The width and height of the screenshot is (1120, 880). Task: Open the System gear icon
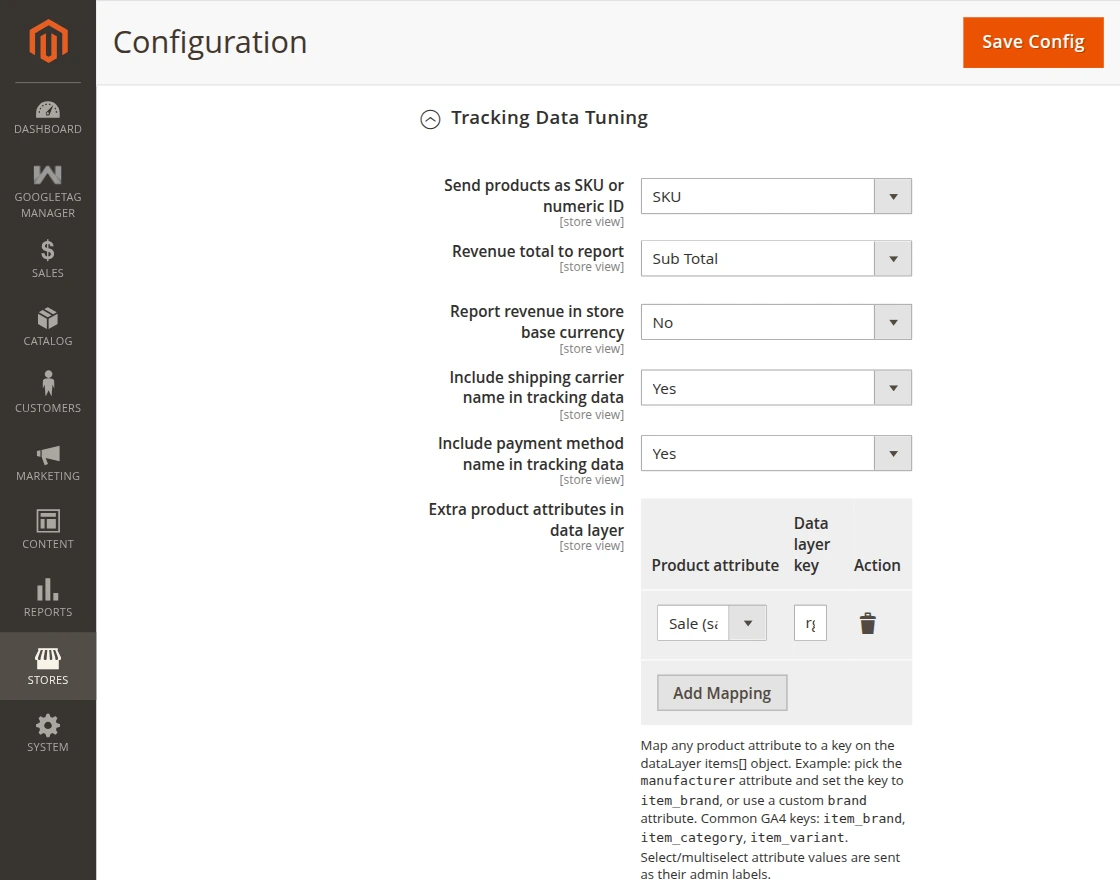(48, 726)
